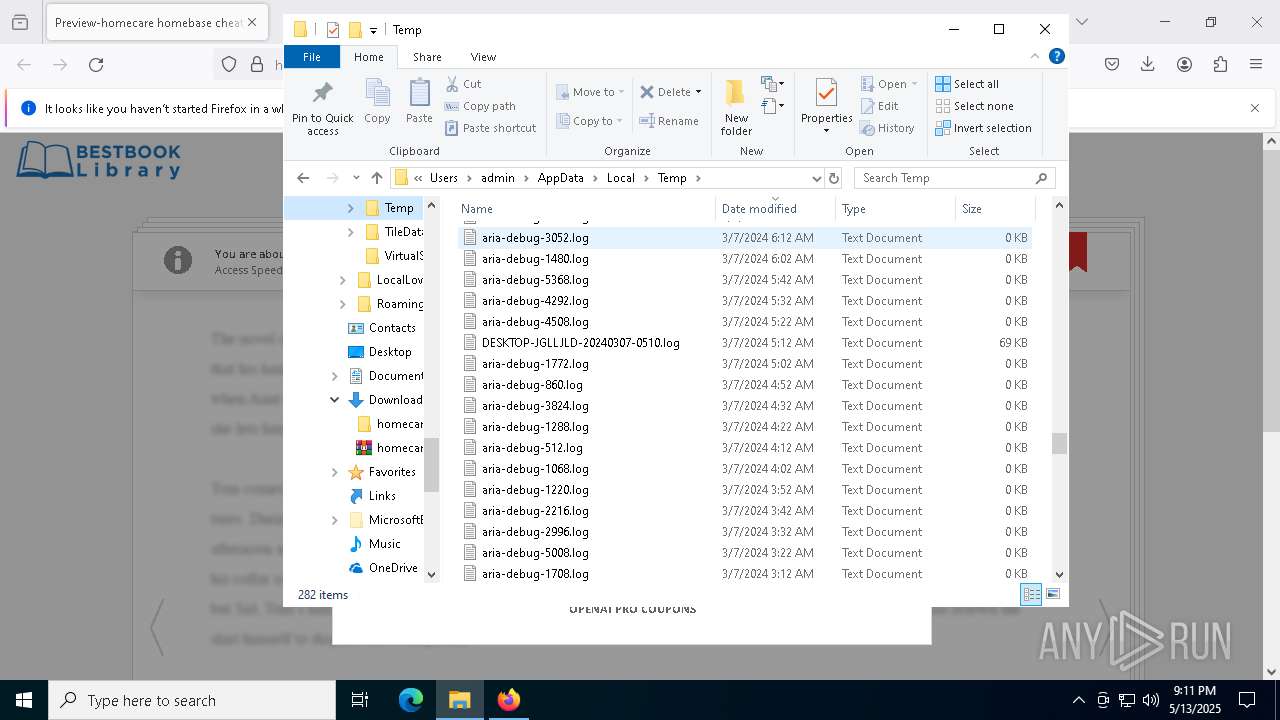Click Invert selection
The height and width of the screenshot is (720, 1280).
983,128
